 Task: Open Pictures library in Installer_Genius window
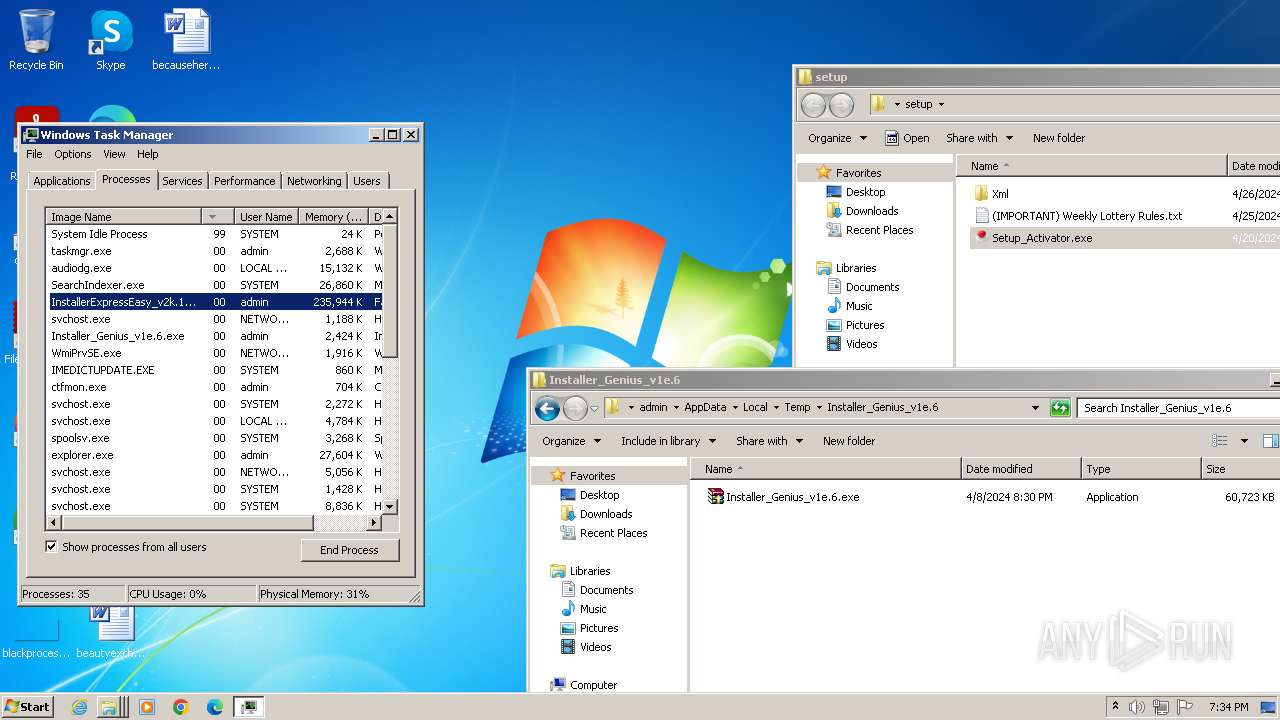589,628
